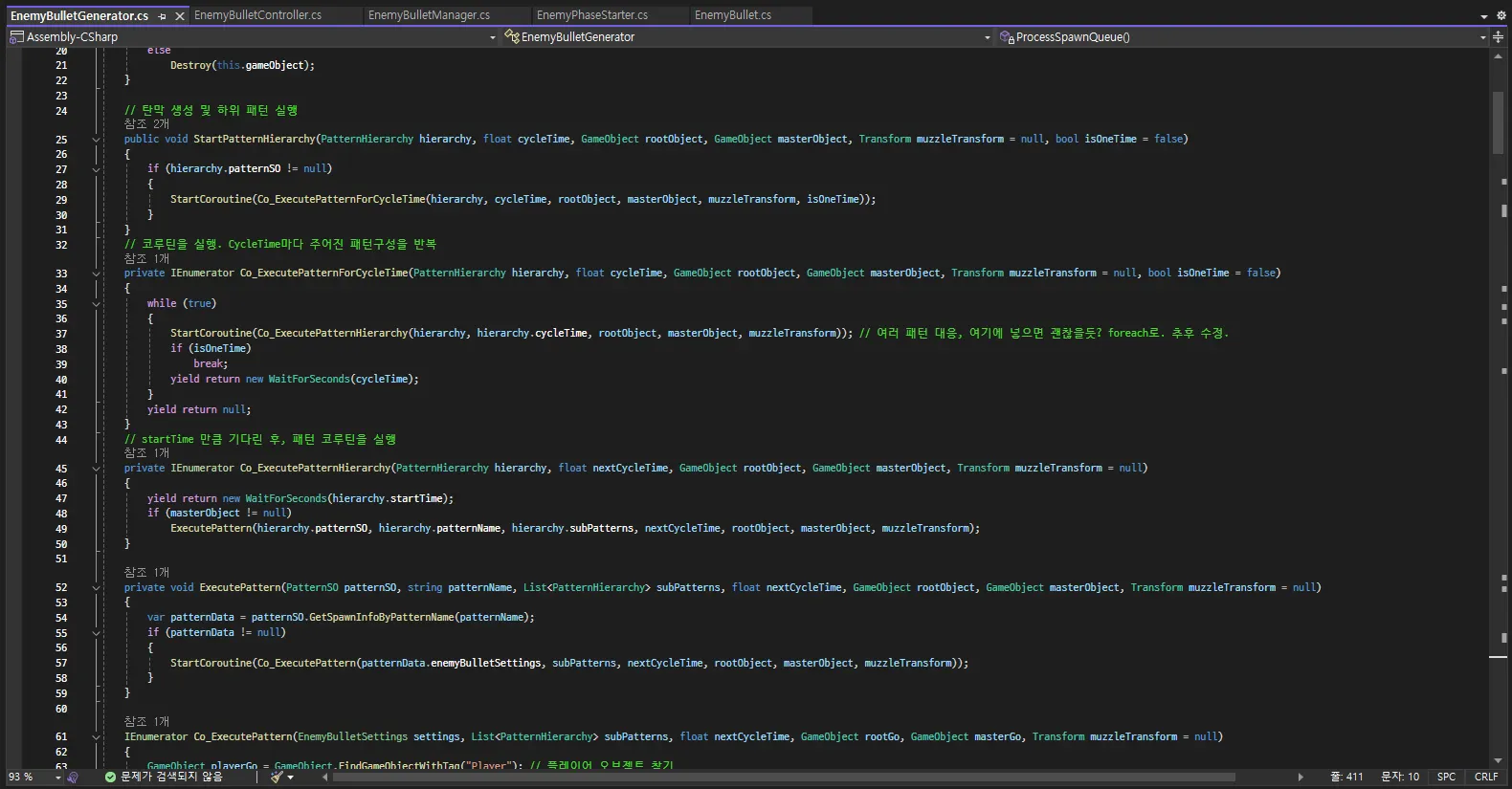Open the Assembly-CSharp project dropdown
The image size is (1512, 789).
493,37
